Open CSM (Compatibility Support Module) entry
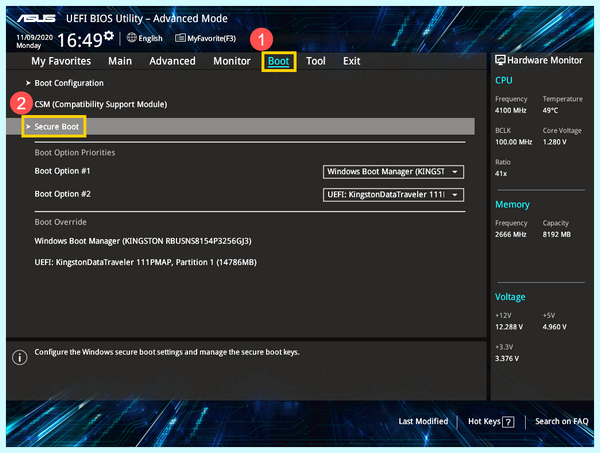 coord(101,104)
